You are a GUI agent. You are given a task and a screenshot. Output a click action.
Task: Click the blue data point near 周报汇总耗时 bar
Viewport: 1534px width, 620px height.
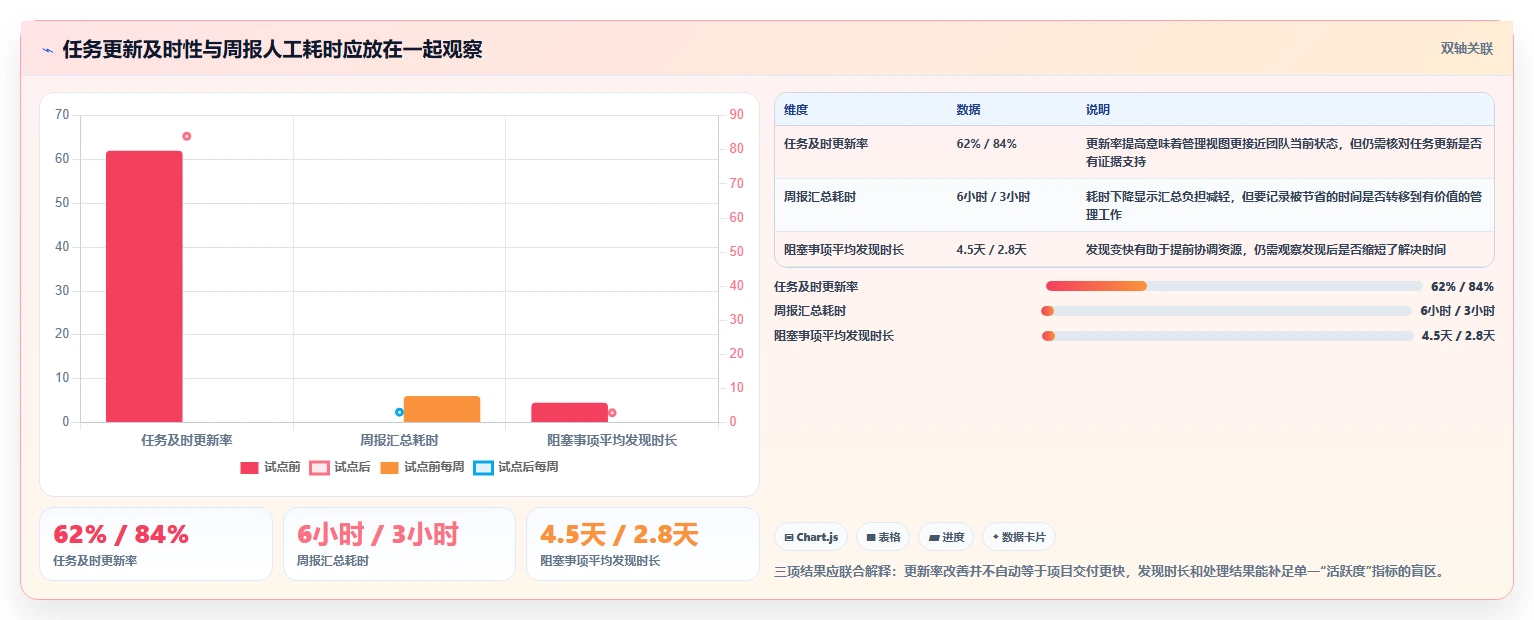[x=399, y=412]
